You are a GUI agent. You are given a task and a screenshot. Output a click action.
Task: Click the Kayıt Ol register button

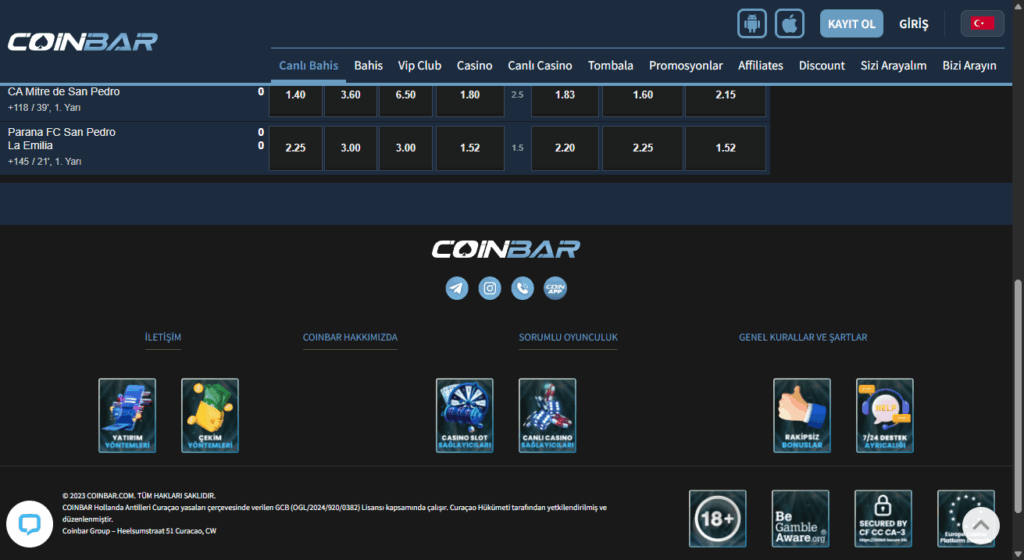tap(852, 23)
